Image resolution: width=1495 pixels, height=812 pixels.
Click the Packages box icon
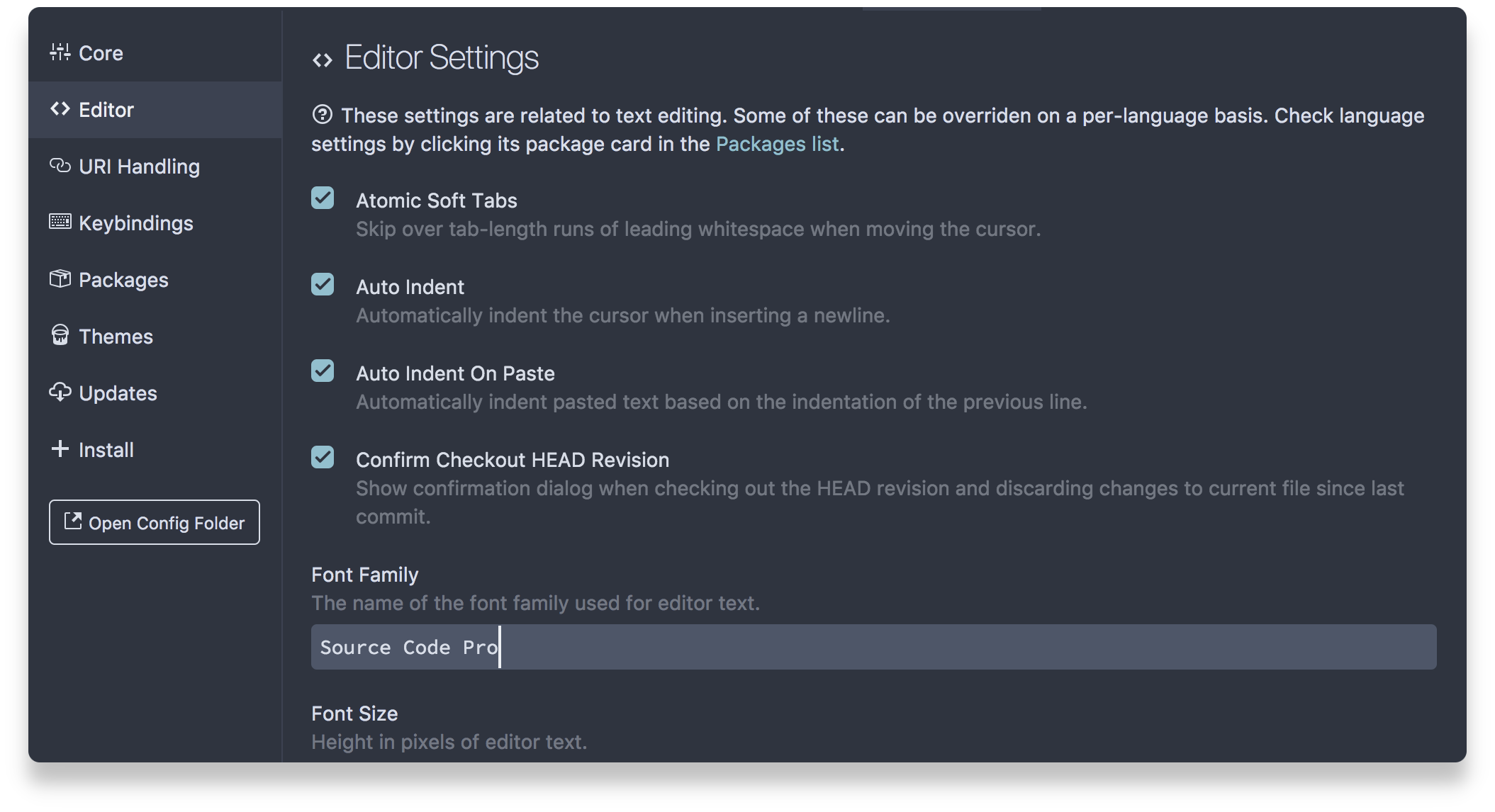[60, 279]
